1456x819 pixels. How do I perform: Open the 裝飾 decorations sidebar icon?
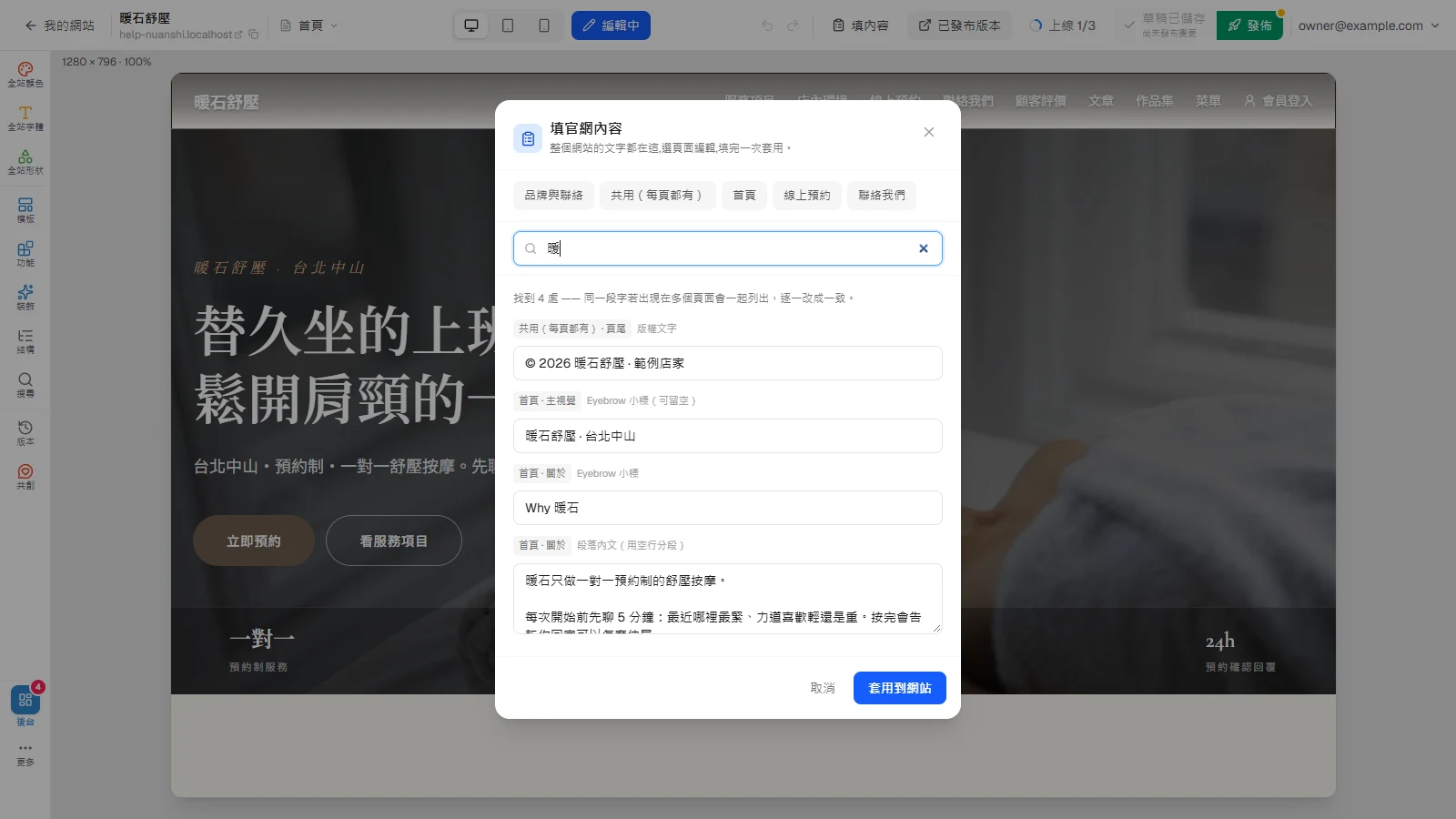tap(25, 298)
